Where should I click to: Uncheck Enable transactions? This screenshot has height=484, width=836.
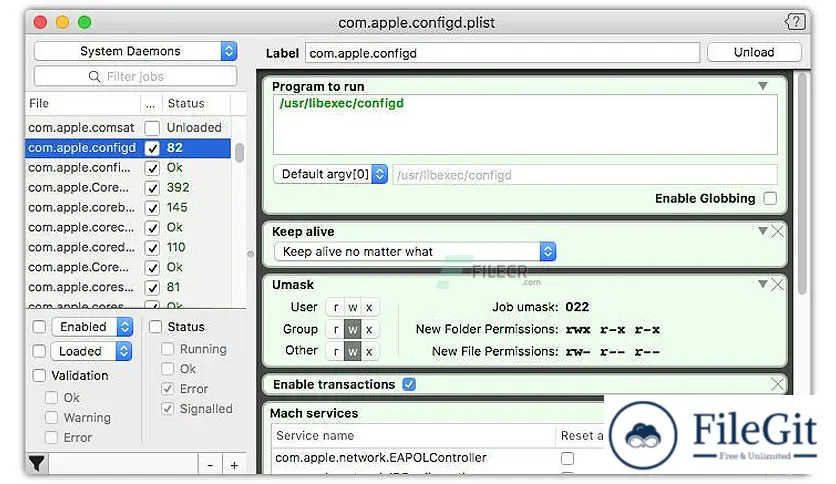pyautogui.click(x=409, y=384)
